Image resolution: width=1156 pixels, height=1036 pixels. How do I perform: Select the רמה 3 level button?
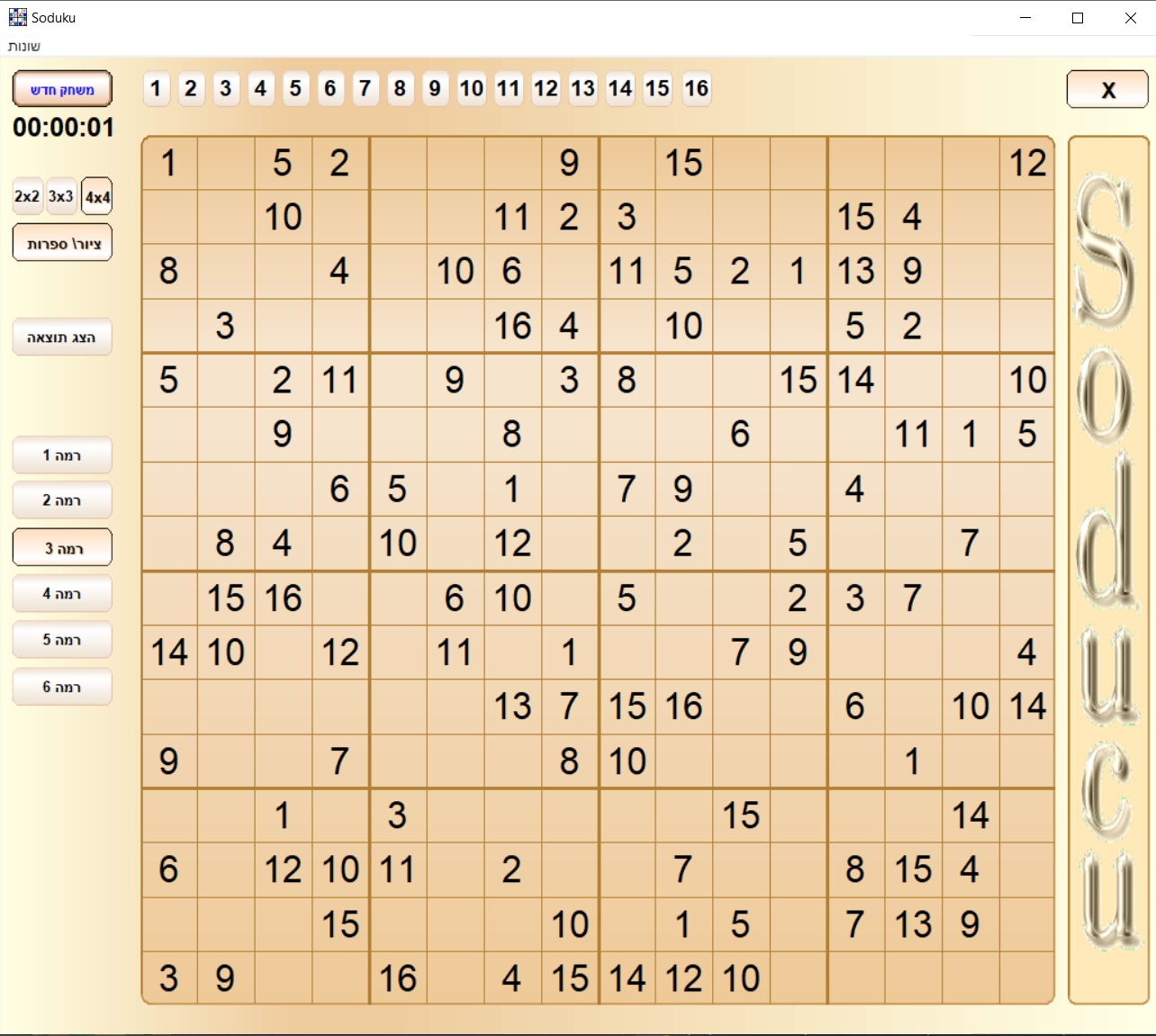click(62, 548)
